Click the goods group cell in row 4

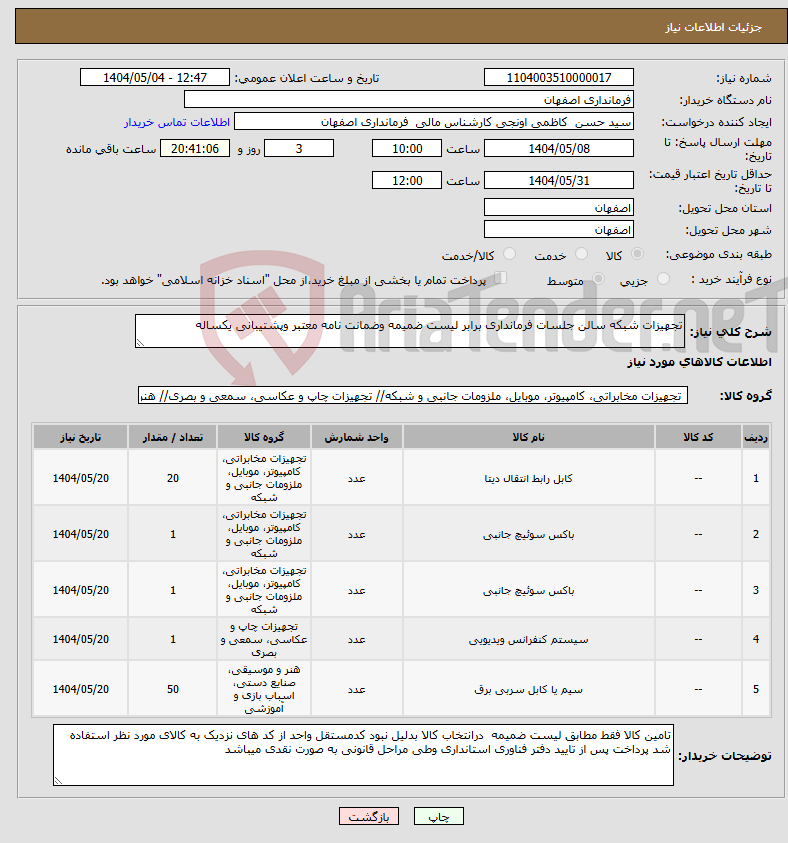pos(264,639)
